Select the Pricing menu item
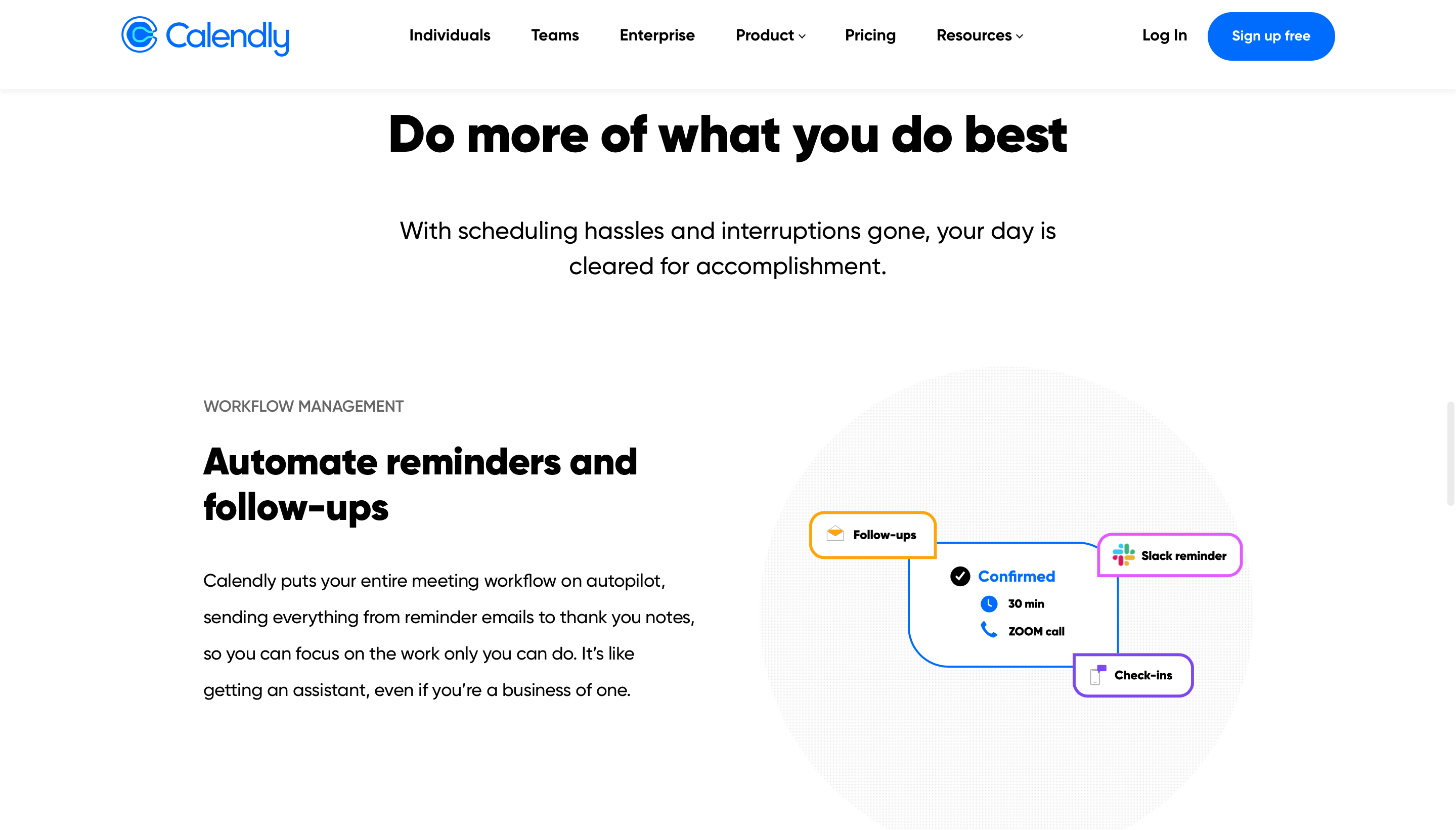Image resolution: width=1456 pixels, height=830 pixels. 870,36
